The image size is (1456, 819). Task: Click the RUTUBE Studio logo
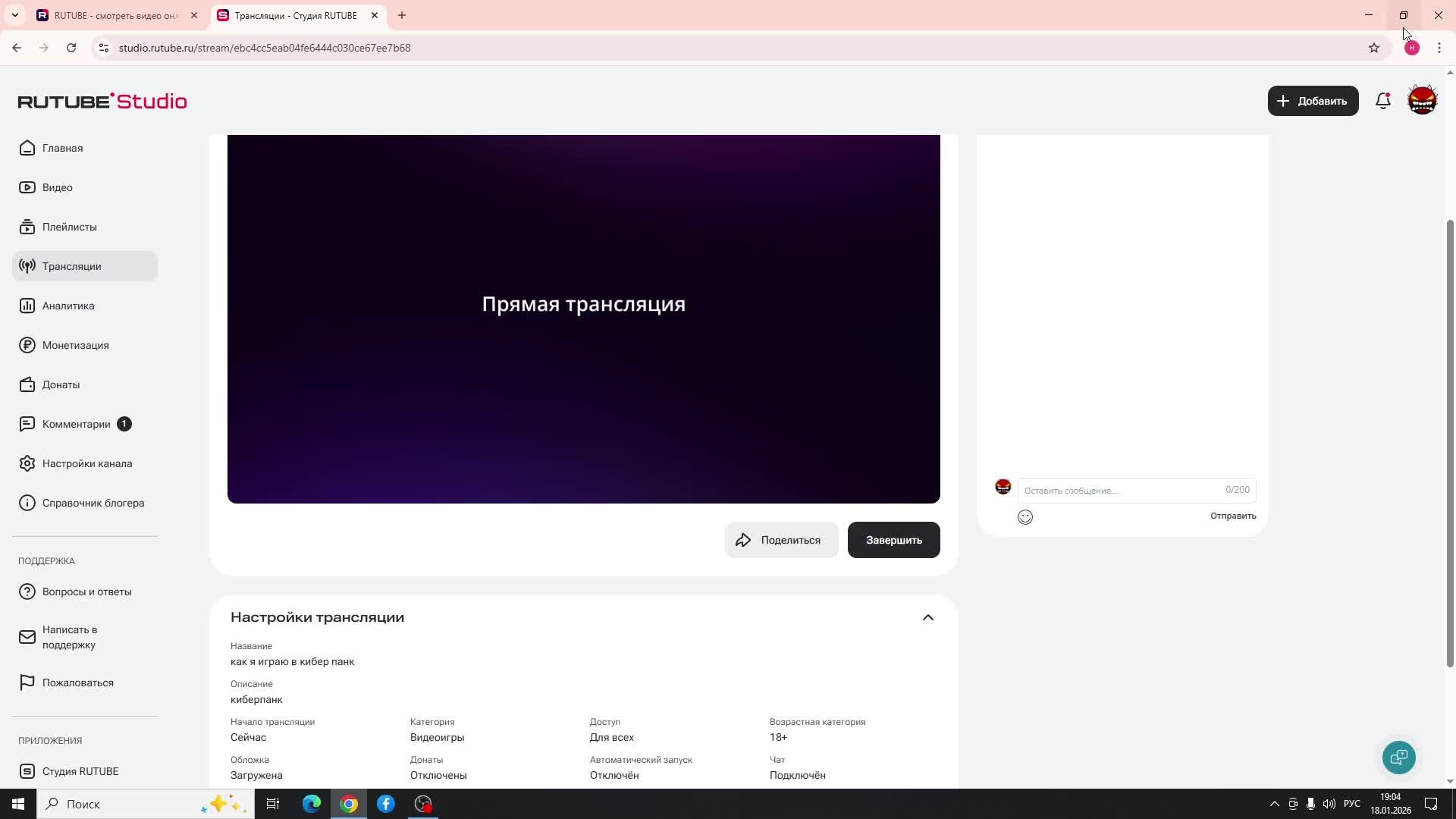click(102, 102)
